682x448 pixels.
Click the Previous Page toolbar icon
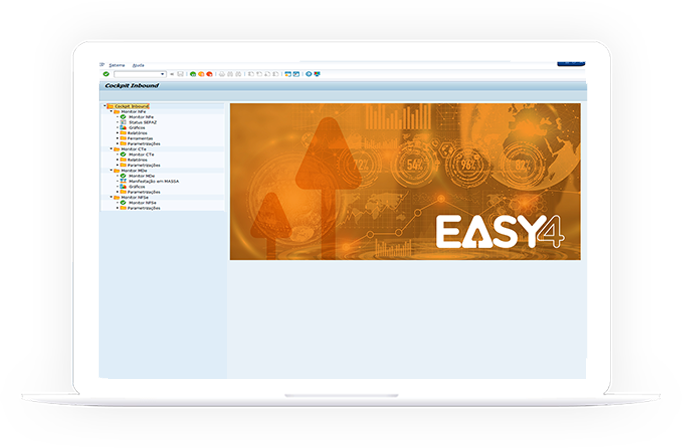click(x=259, y=74)
